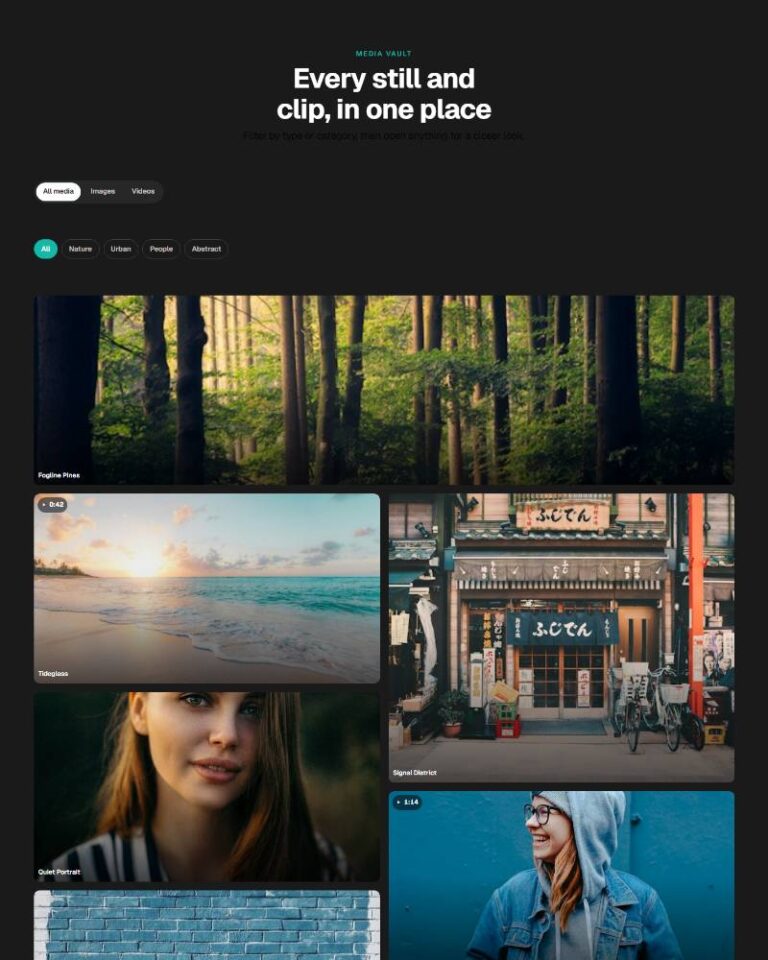Open the Signal District storefront image
The height and width of the screenshot is (960, 768).
coord(562,638)
